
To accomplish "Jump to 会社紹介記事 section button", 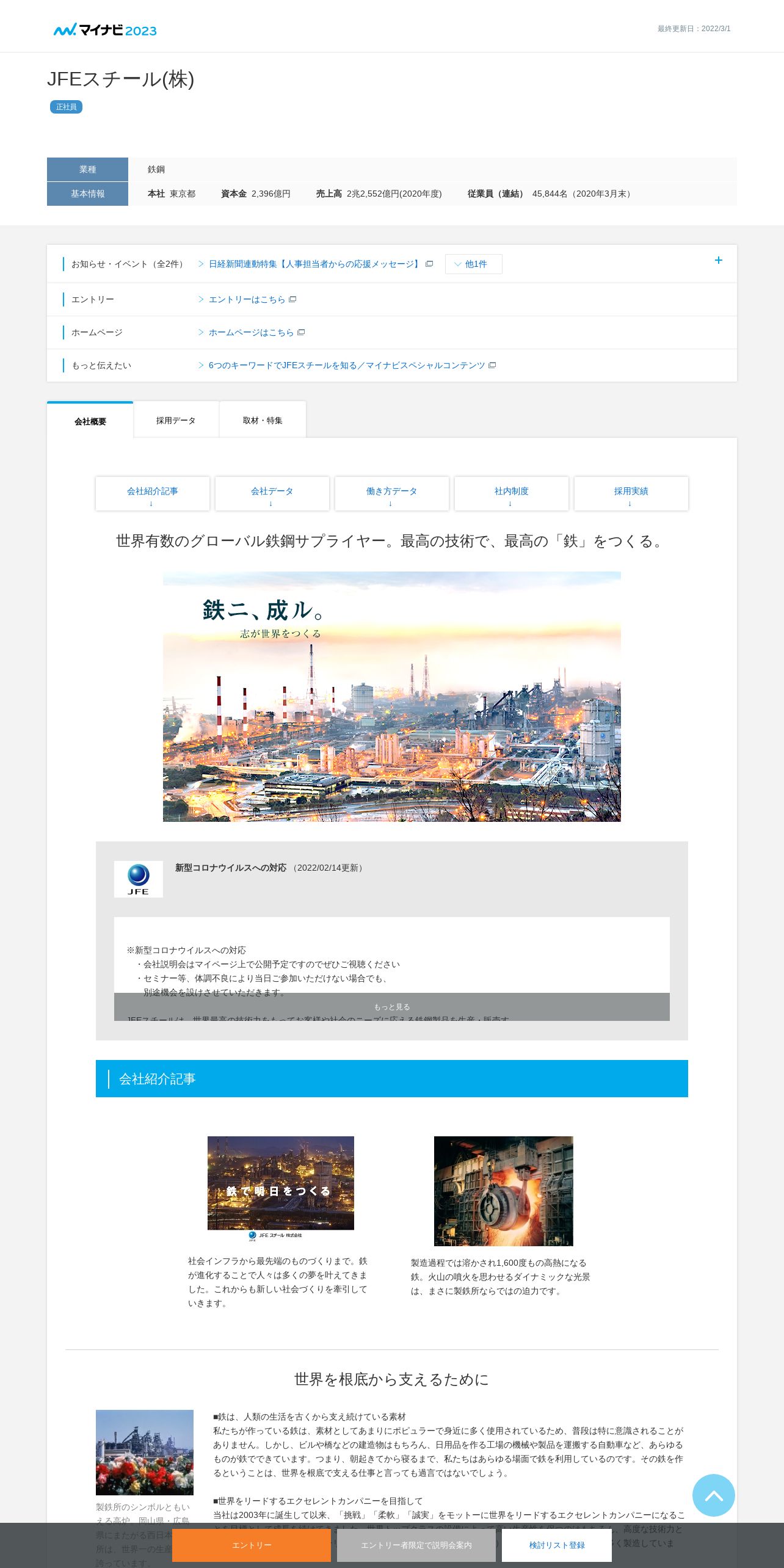I will click(x=152, y=494).
